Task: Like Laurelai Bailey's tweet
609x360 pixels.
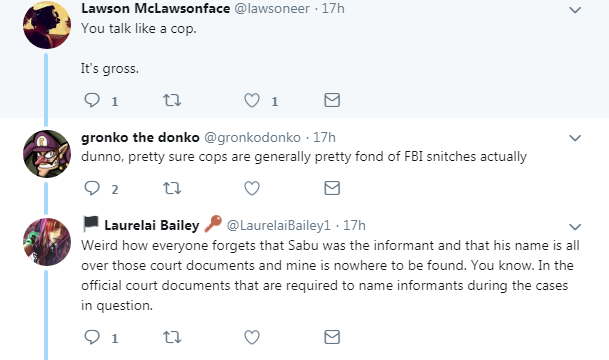Action: point(252,337)
